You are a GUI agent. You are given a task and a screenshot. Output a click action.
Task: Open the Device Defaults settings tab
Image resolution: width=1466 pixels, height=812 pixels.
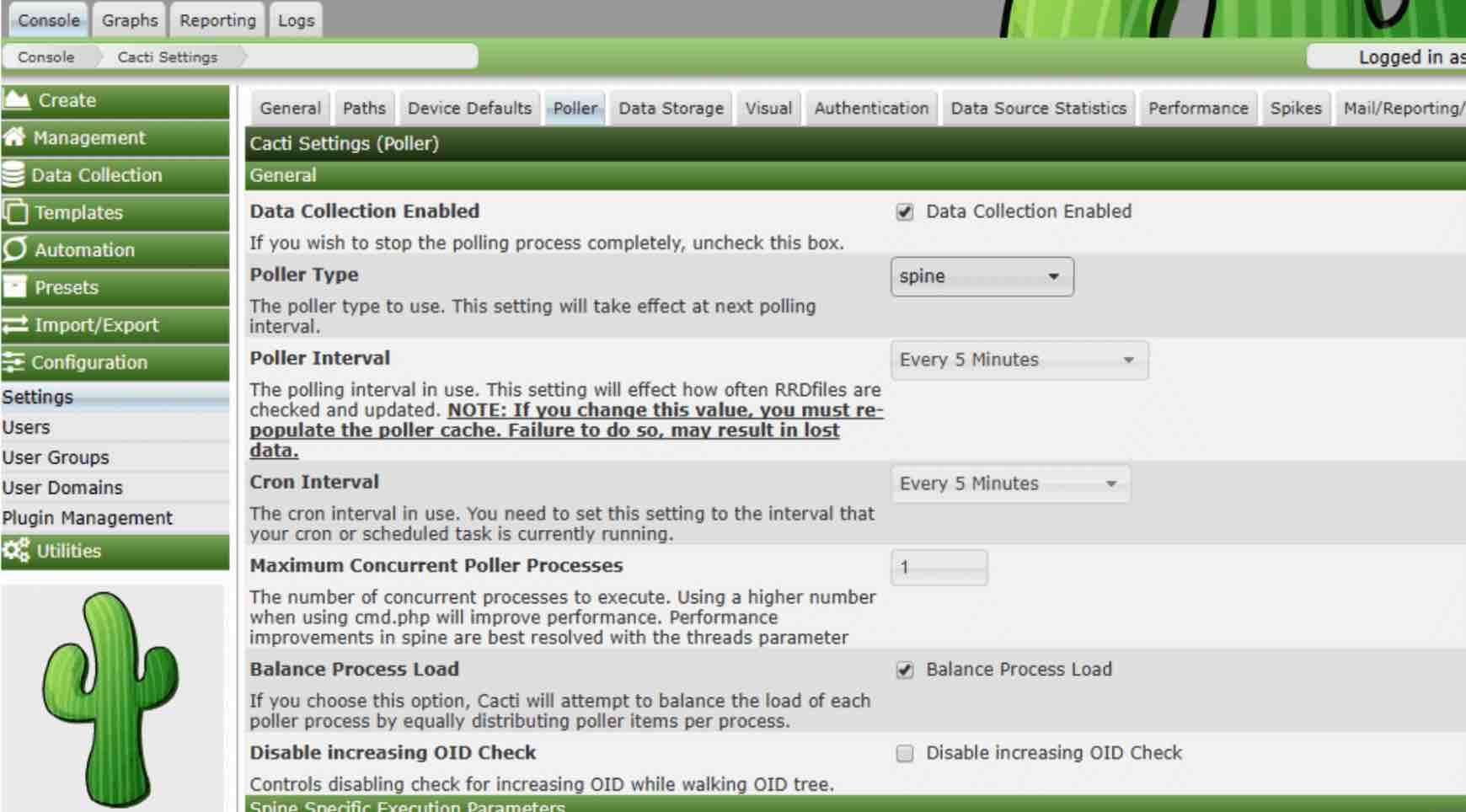tap(469, 109)
